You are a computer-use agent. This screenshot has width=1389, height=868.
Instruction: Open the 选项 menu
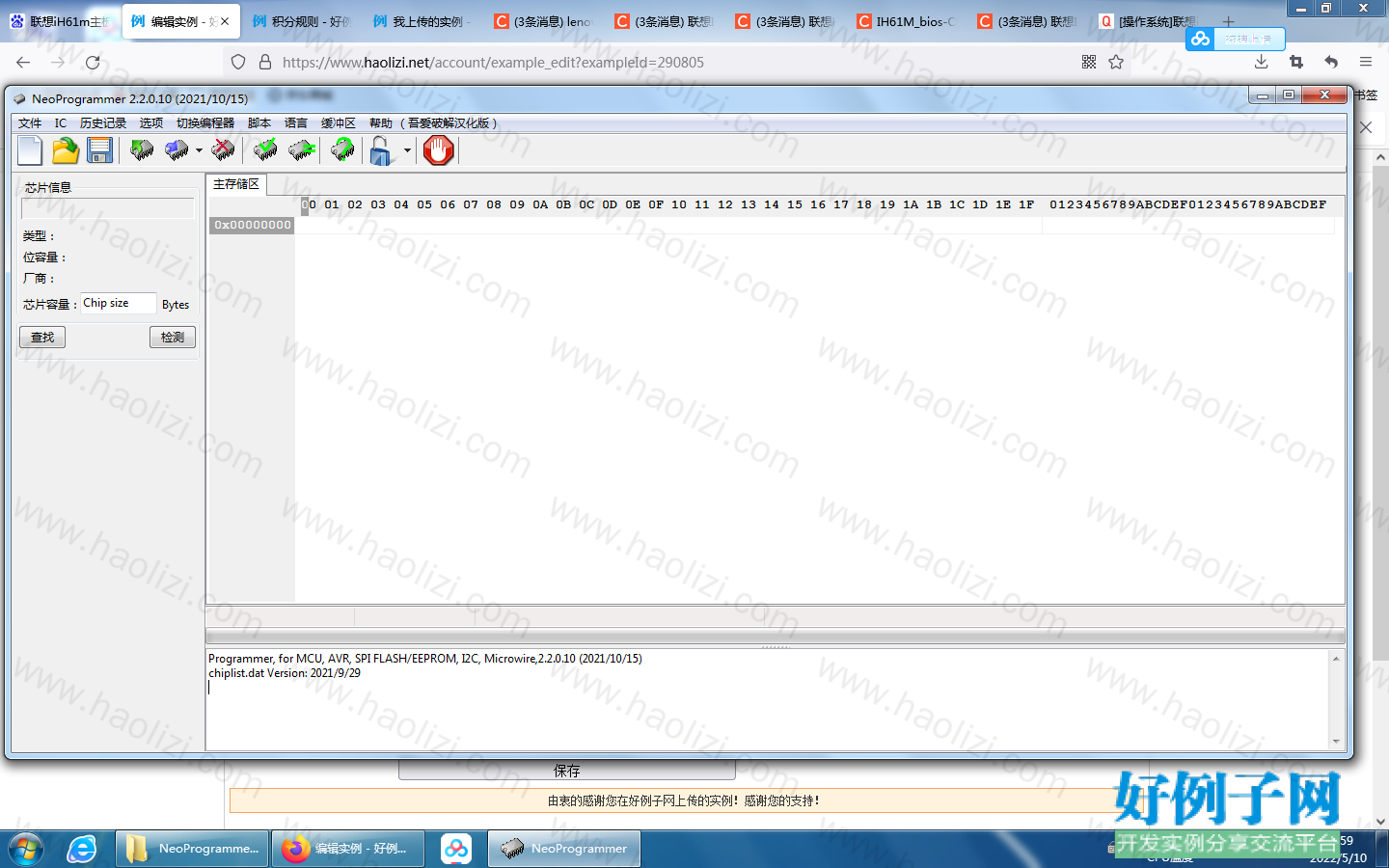pyautogui.click(x=151, y=123)
